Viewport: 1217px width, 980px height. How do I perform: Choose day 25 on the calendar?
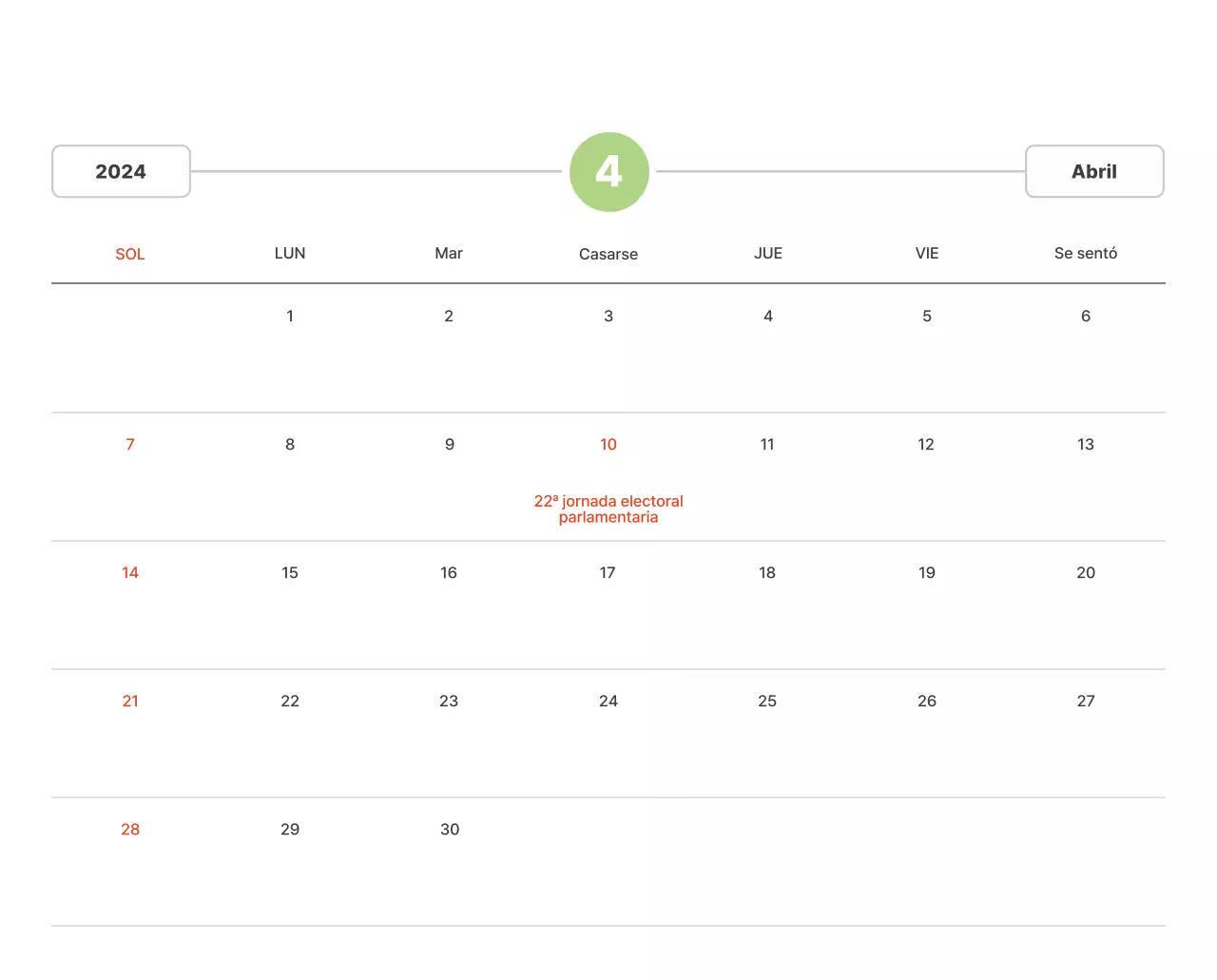pyautogui.click(x=767, y=701)
